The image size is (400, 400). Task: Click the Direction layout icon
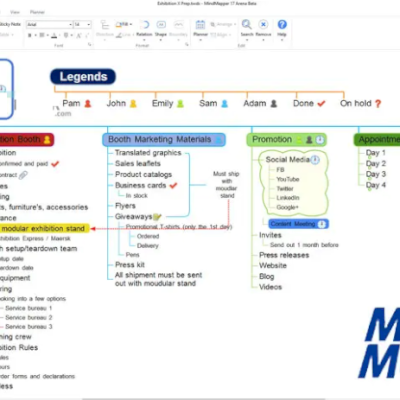tap(105, 25)
